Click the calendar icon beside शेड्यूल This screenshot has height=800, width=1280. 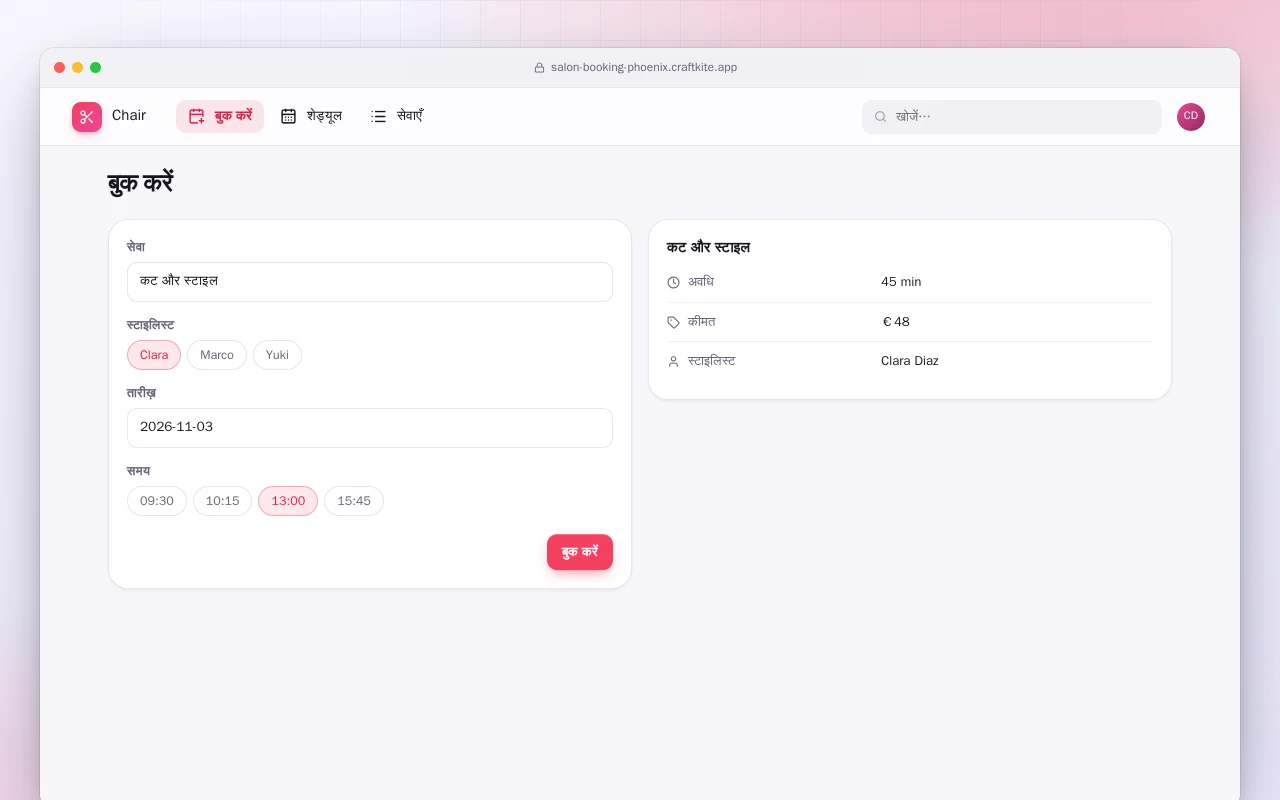(x=288, y=116)
